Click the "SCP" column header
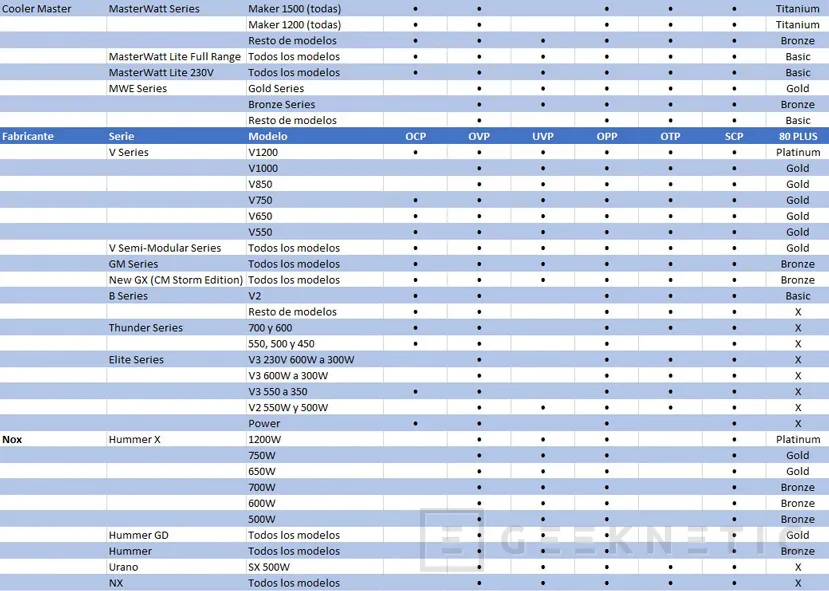This screenshot has height=591, width=829. tap(734, 136)
